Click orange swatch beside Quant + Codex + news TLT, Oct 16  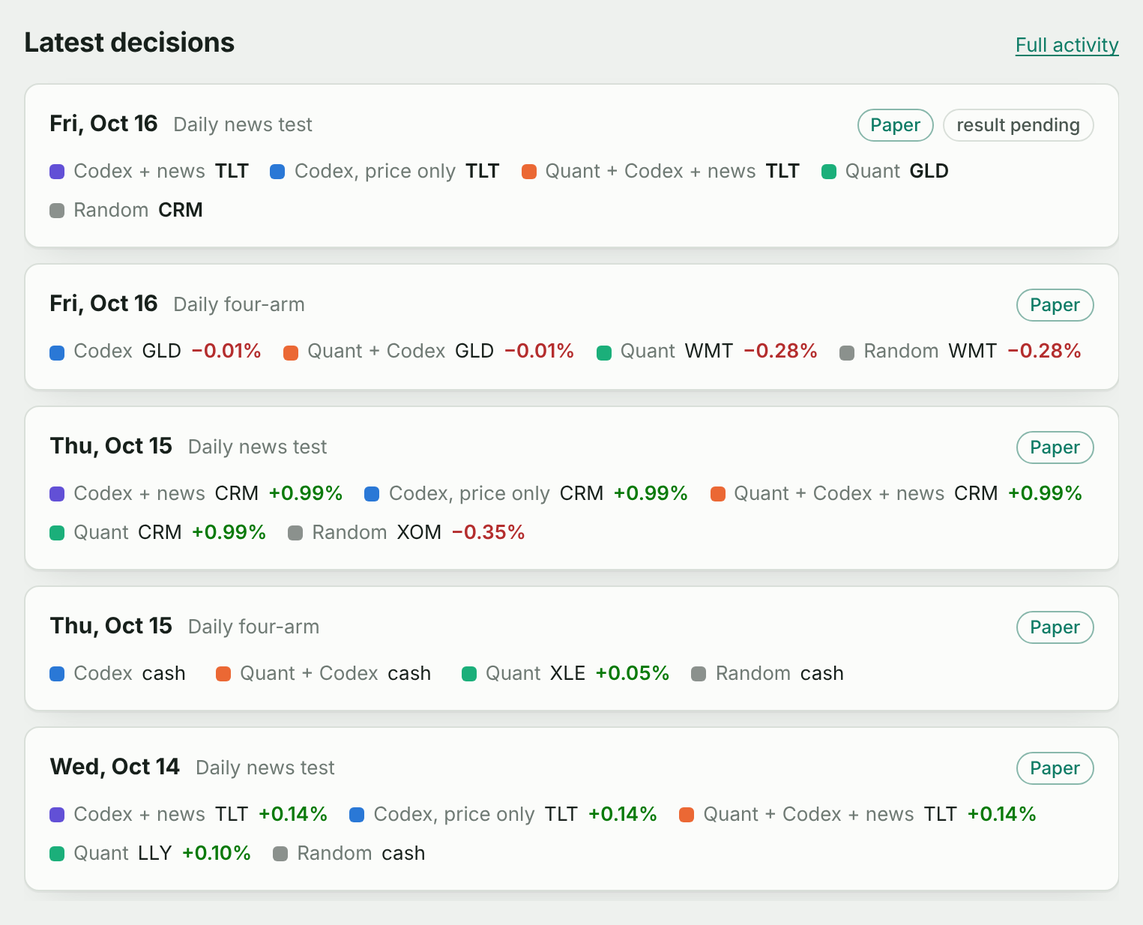tap(529, 172)
